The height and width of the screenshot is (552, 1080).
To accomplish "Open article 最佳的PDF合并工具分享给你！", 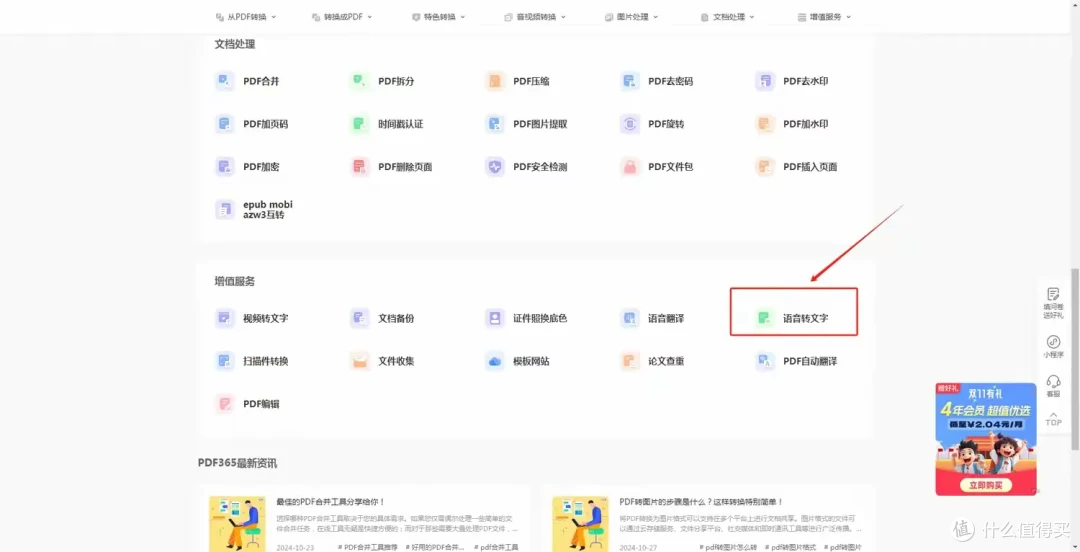I will (x=331, y=502).
